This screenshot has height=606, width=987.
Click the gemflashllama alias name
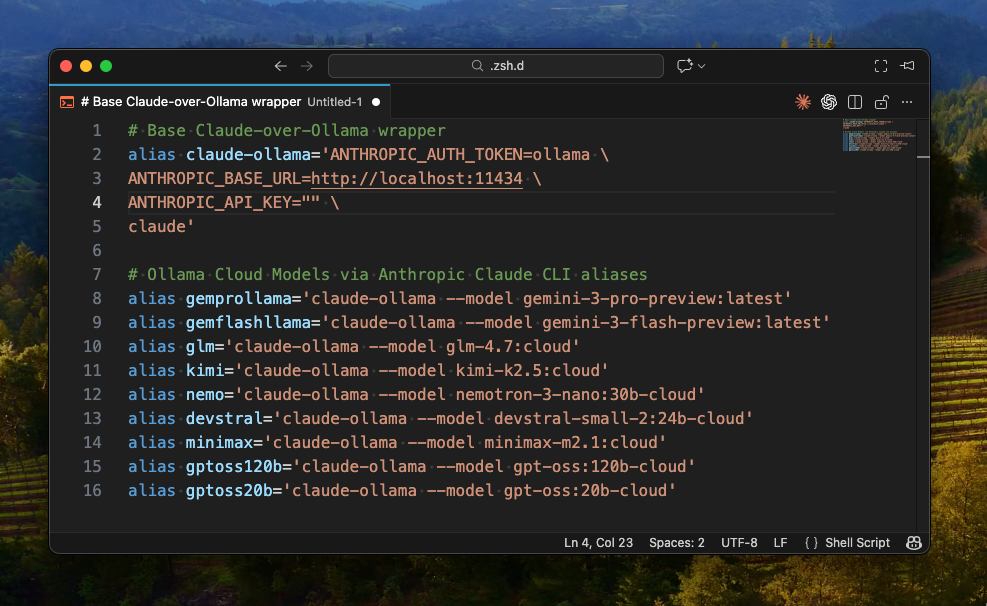pos(248,323)
